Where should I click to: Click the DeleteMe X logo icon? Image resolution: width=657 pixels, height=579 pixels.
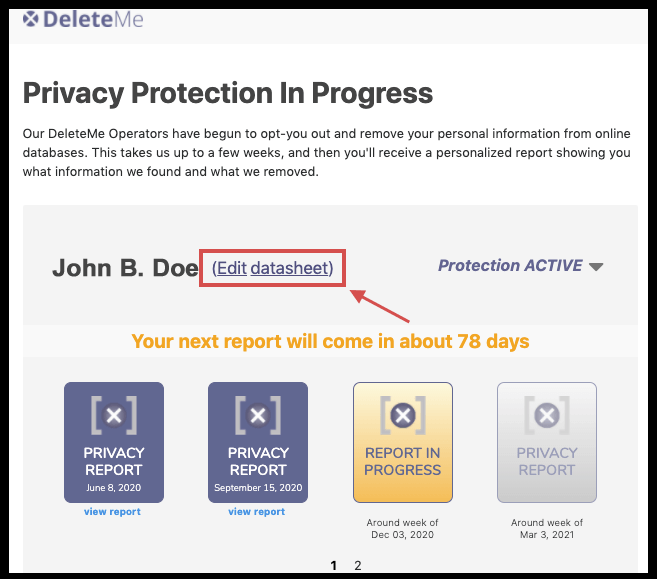click(32, 17)
